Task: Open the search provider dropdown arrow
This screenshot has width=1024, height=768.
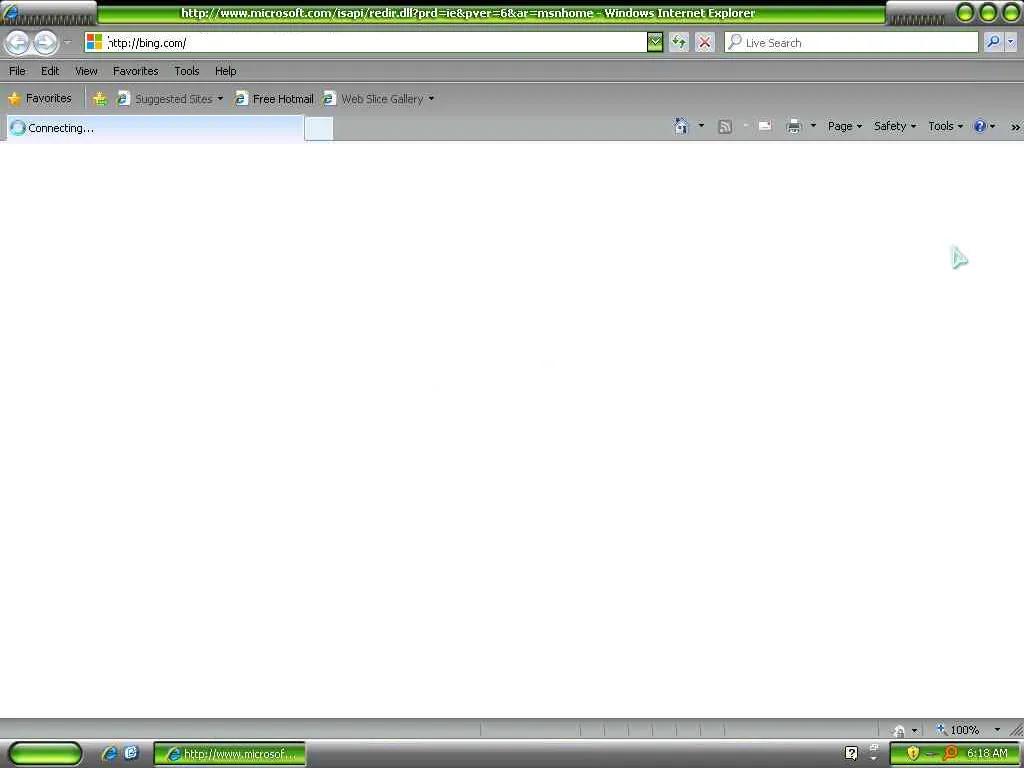Action: pos(1011,42)
